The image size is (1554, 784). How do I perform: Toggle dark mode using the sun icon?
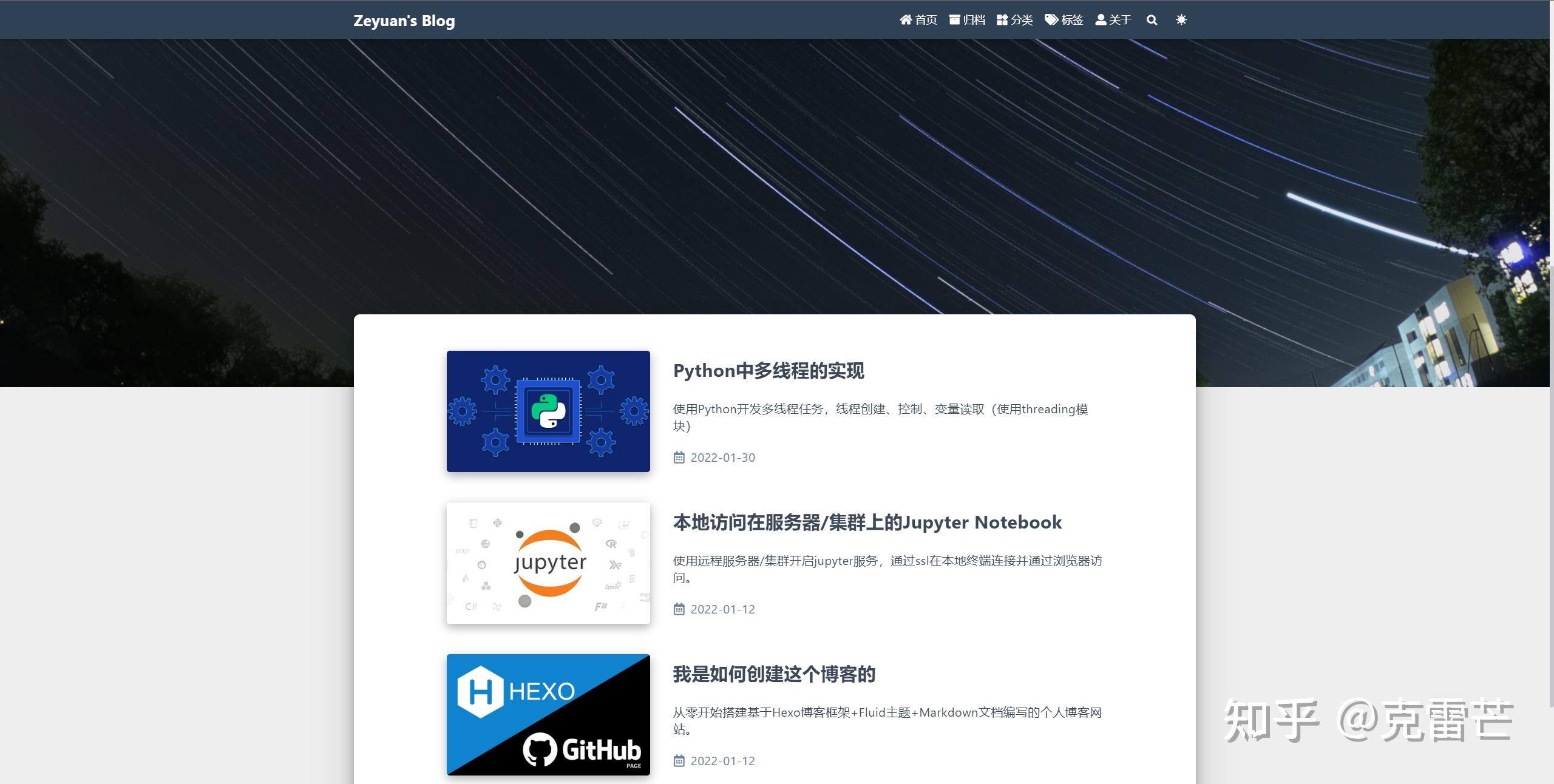(x=1181, y=19)
